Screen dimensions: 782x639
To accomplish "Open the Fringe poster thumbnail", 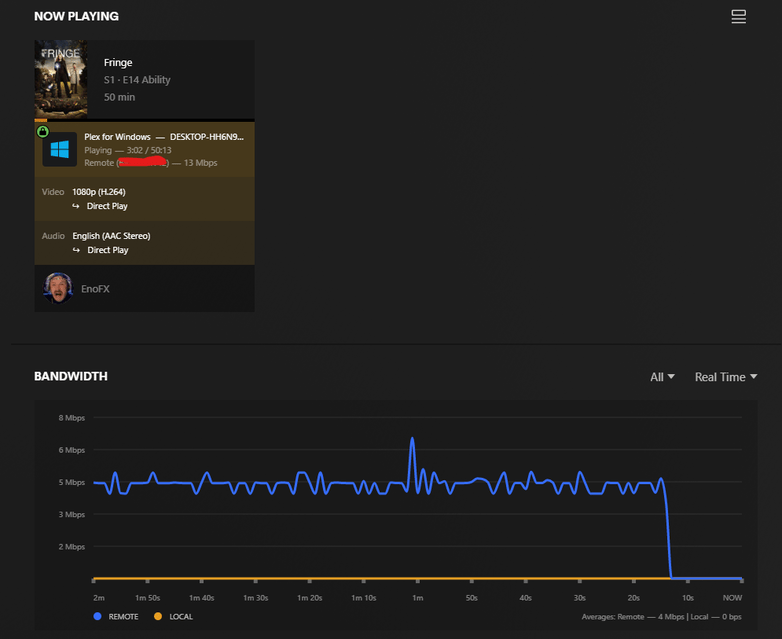I will [61, 79].
